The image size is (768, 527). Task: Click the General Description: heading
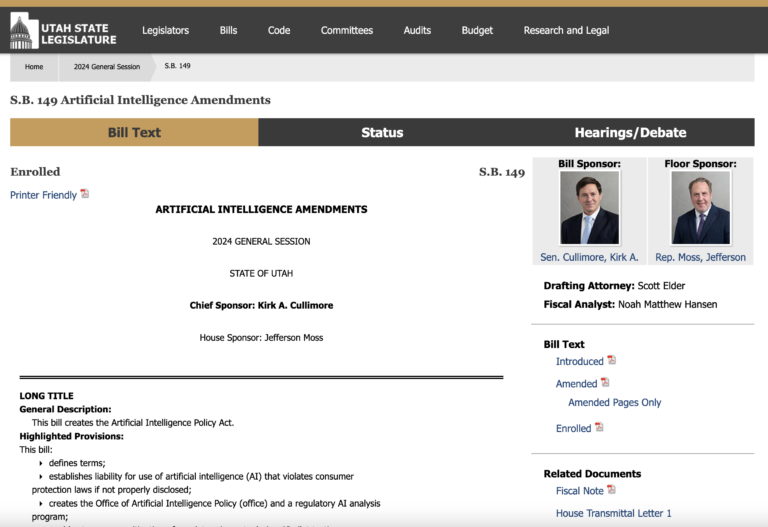pyautogui.click(x=65, y=409)
